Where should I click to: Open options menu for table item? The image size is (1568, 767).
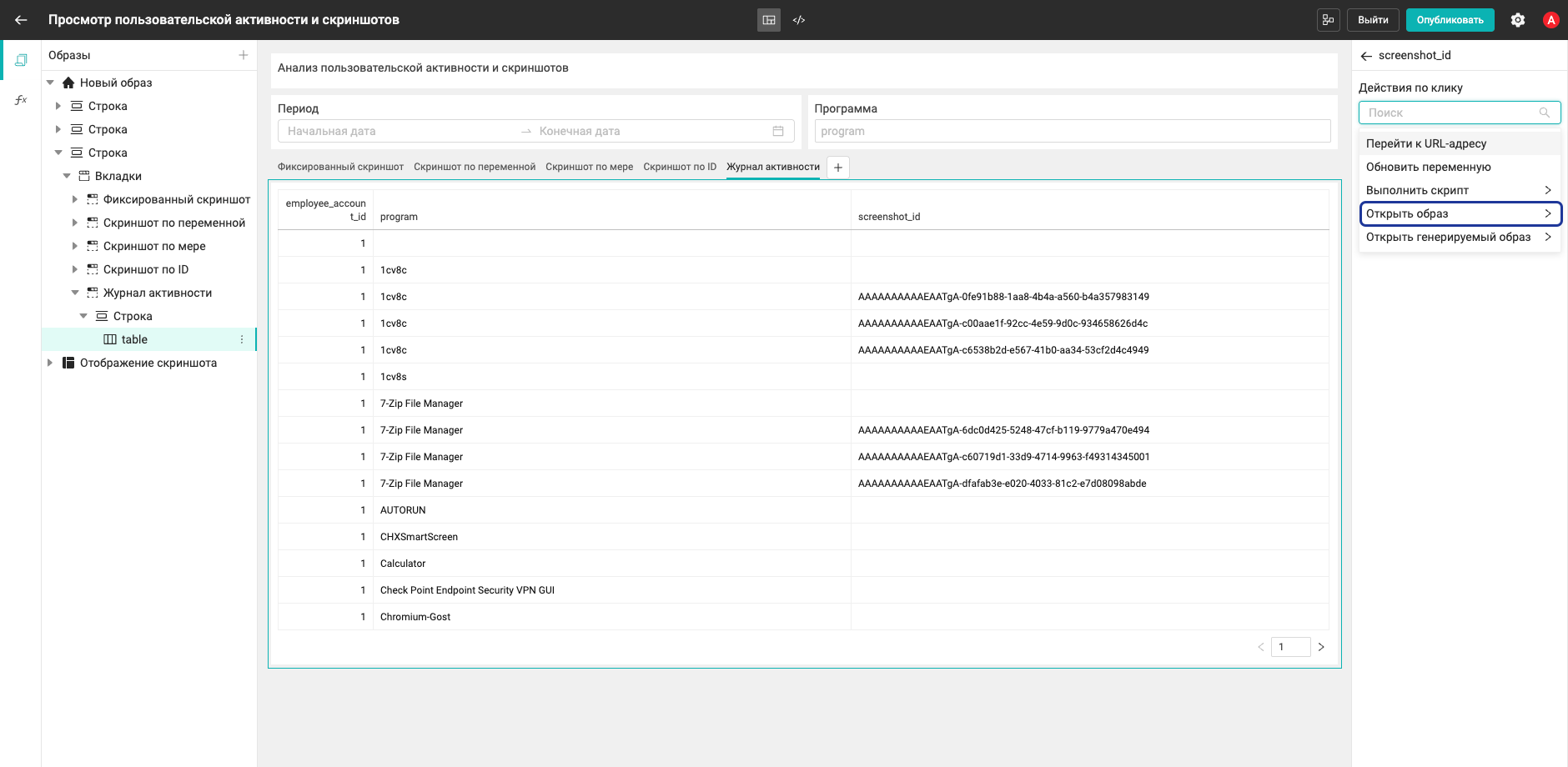click(242, 339)
